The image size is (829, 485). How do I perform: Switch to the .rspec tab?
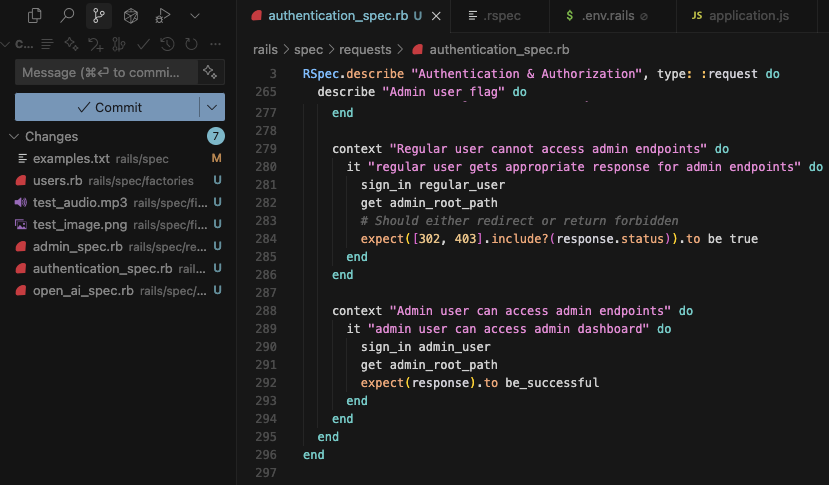point(497,16)
